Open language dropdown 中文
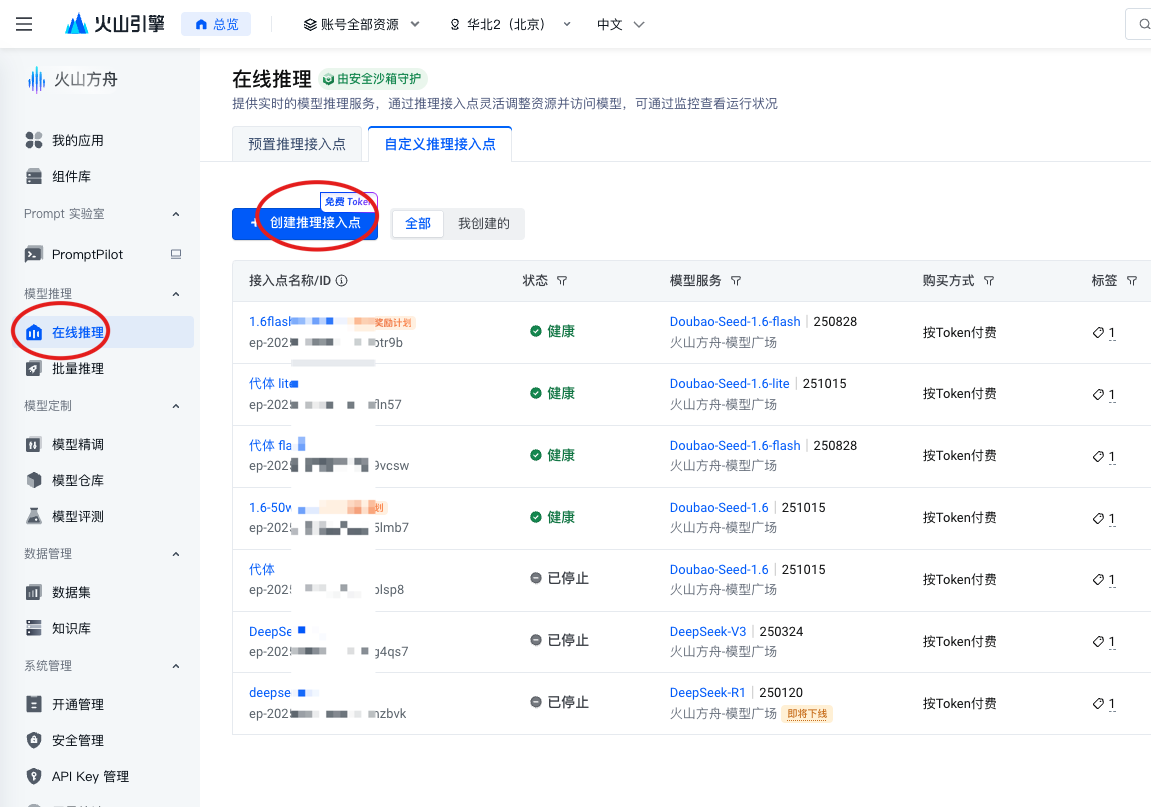The width and height of the screenshot is (1151, 807). tap(620, 24)
